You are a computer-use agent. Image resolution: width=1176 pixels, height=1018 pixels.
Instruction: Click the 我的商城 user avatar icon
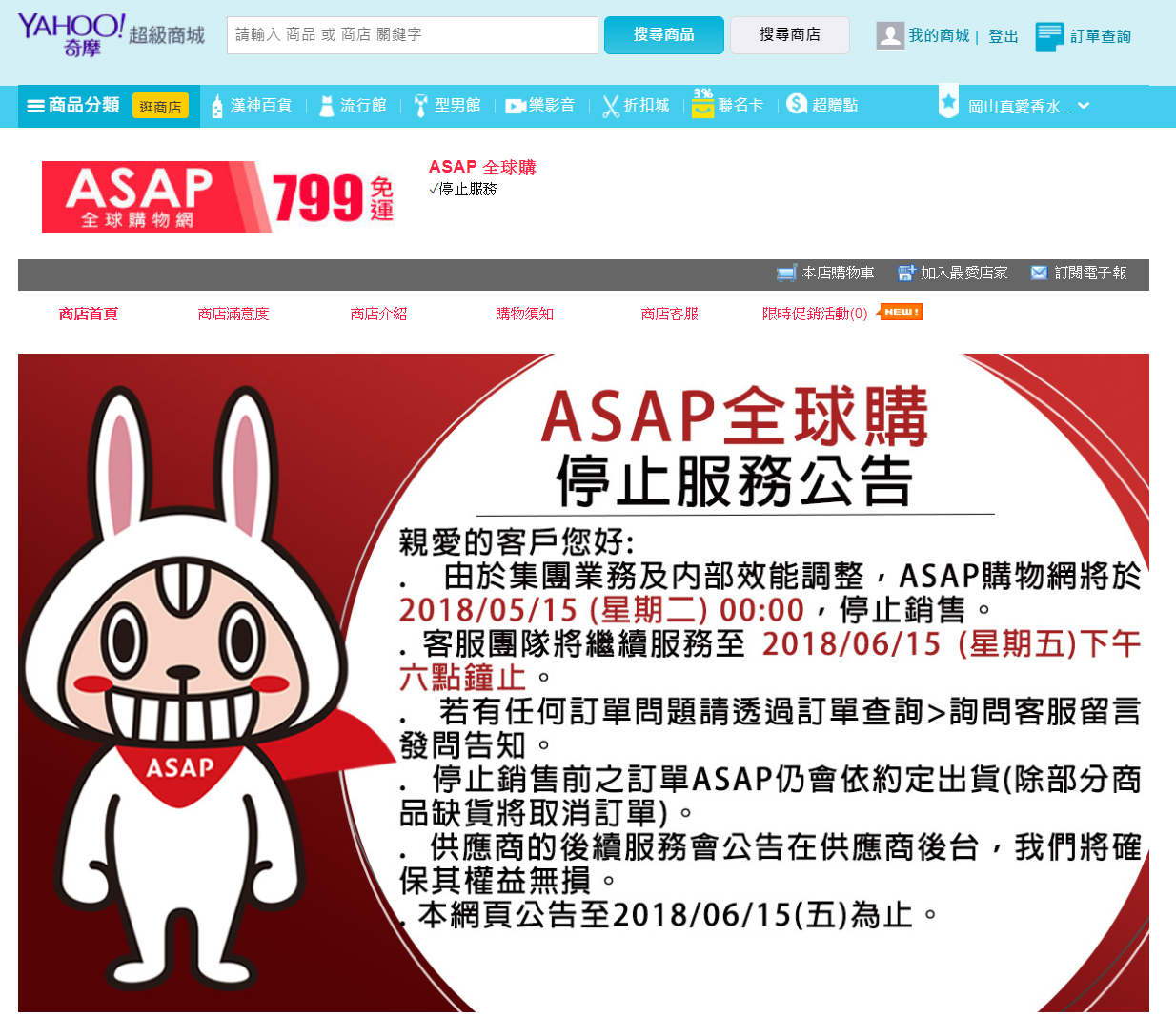[890, 36]
